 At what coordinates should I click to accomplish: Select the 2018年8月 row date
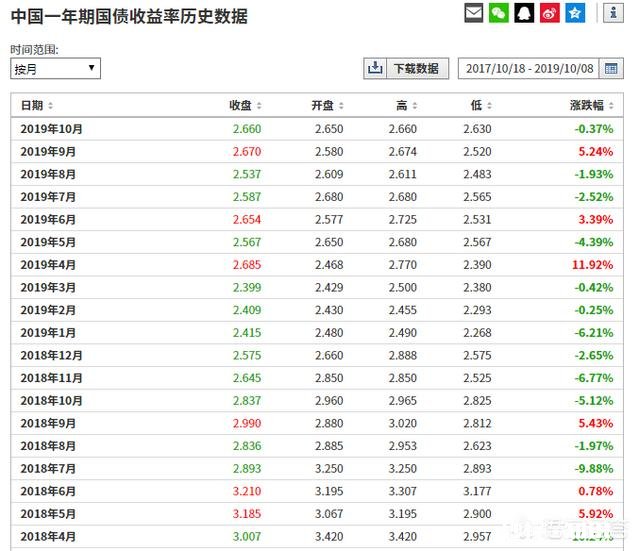[x=48, y=446]
